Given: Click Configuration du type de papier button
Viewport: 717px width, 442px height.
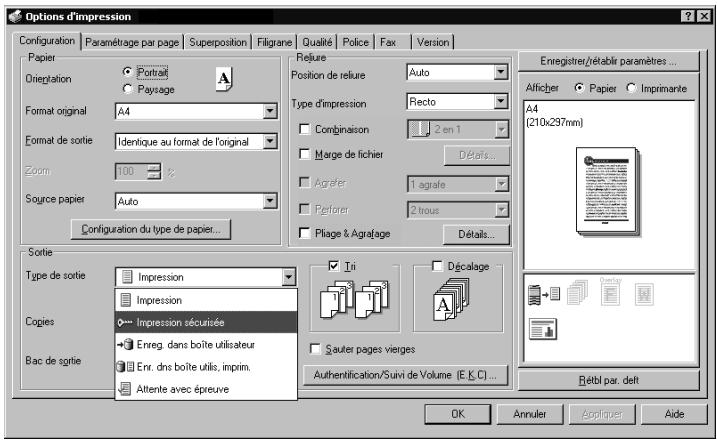Looking at the screenshot, I should click(x=151, y=229).
